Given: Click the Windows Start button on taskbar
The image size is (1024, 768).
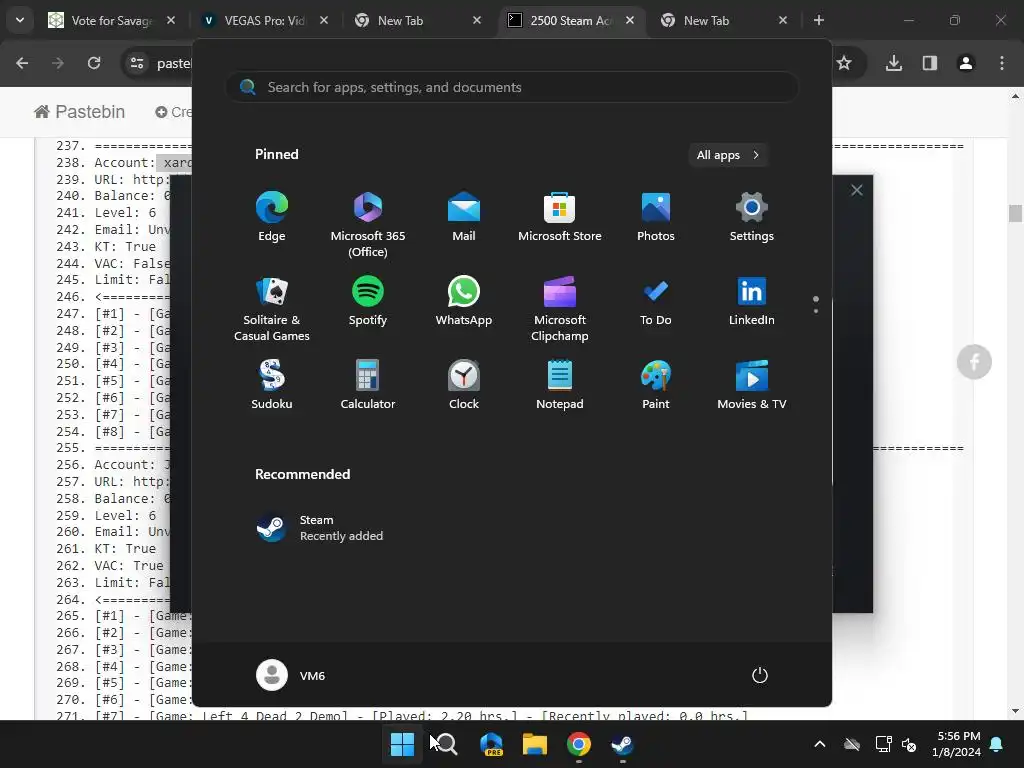Looking at the screenshot, I should pyautogui.click(x=402, y=744).
